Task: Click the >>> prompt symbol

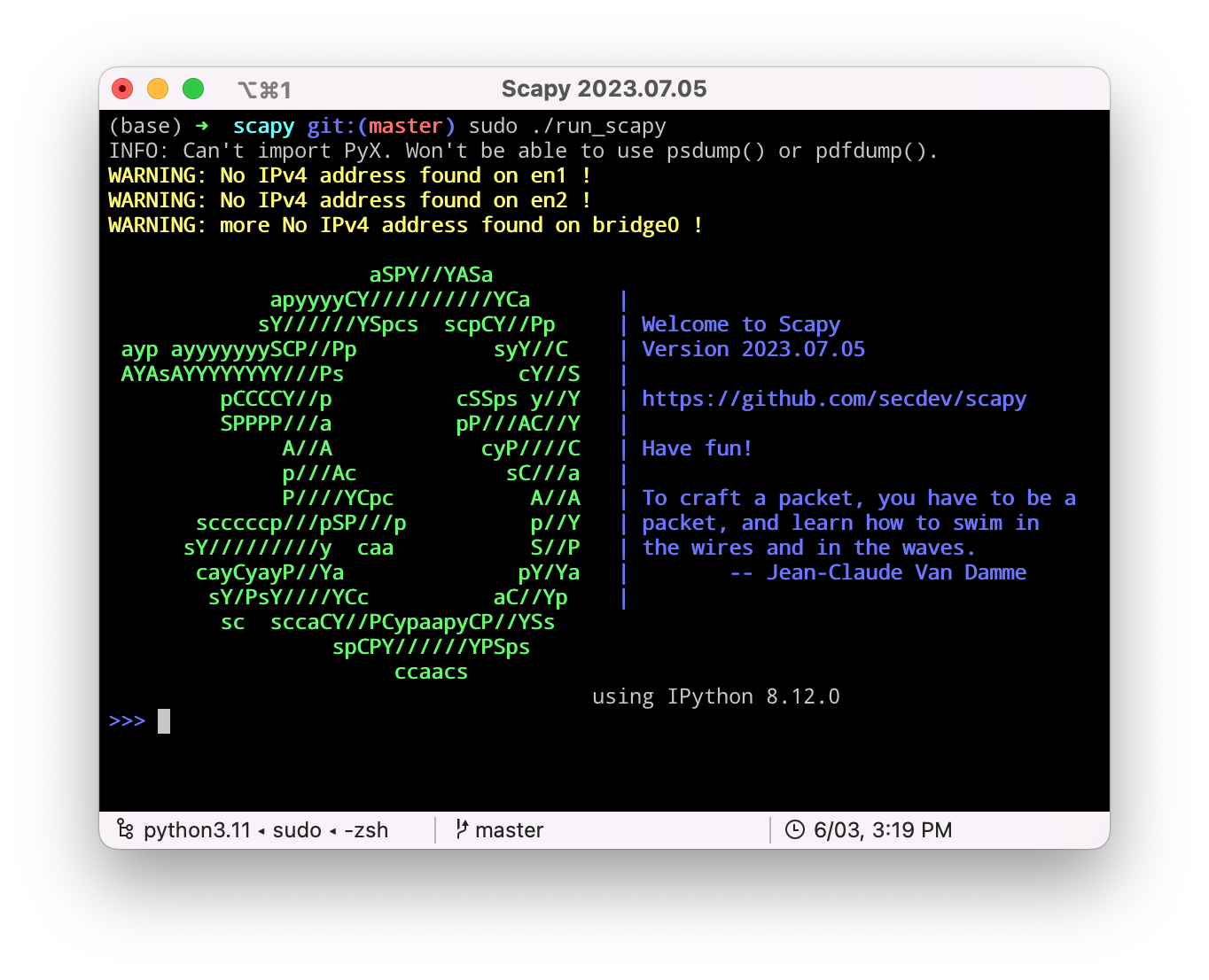Action: pyautogui.click(x=127, y=721)
